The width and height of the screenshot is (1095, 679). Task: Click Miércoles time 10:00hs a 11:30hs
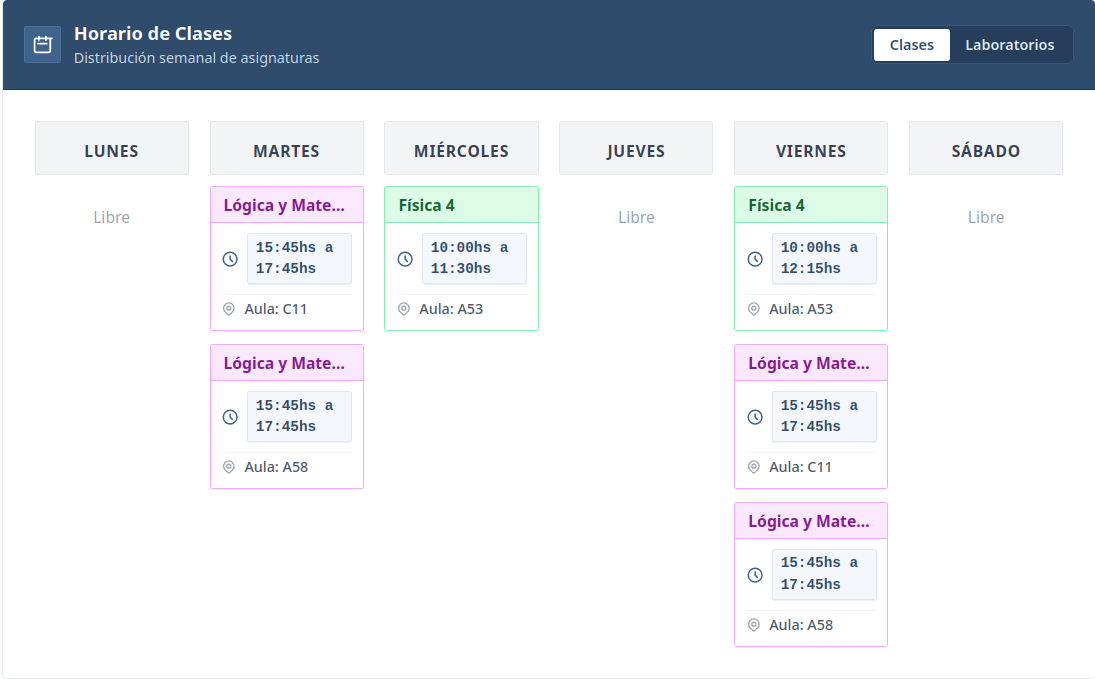click(474, 258)
